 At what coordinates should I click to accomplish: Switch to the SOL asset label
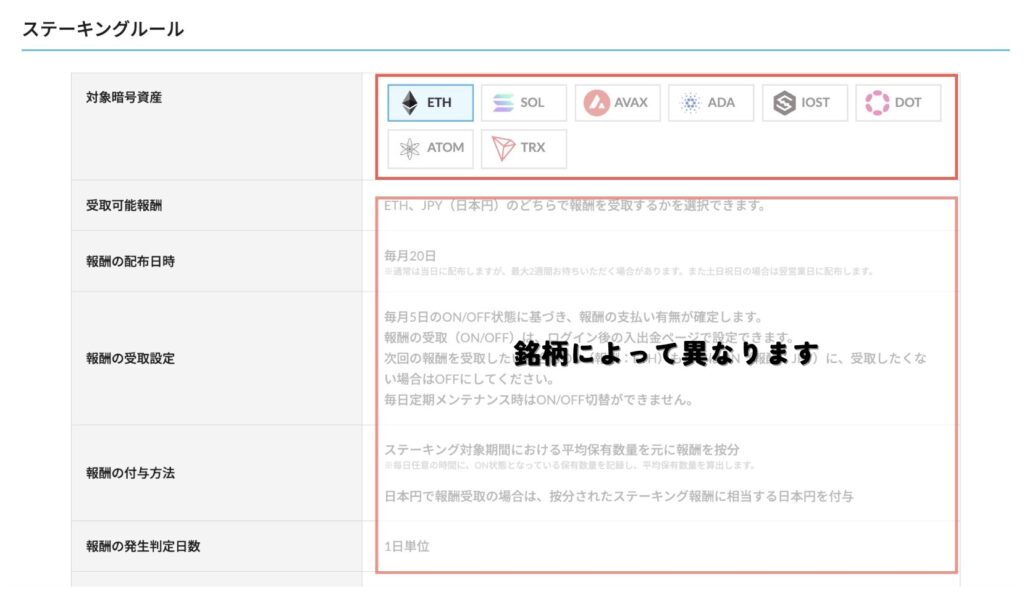(x=532, y=103)
